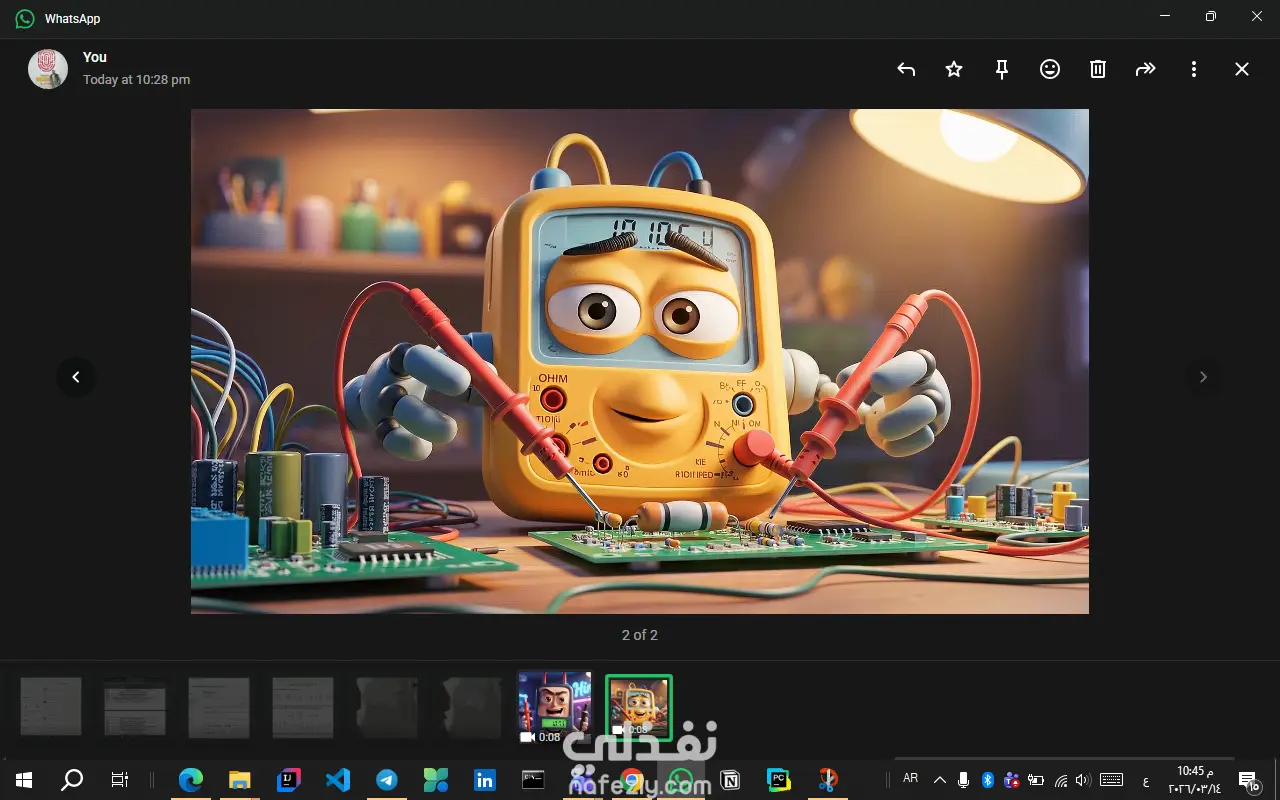Open Notion from the taskbar
Screen dimensions: 1280x800
pos(730,780)
